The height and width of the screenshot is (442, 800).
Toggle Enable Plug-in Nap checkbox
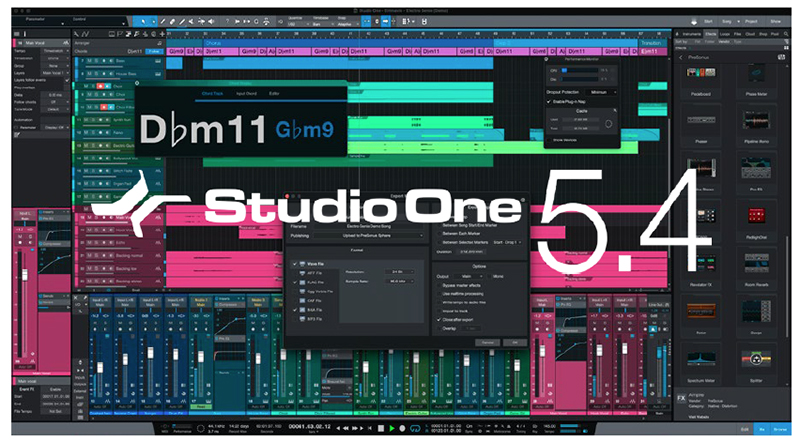[549, 102]
